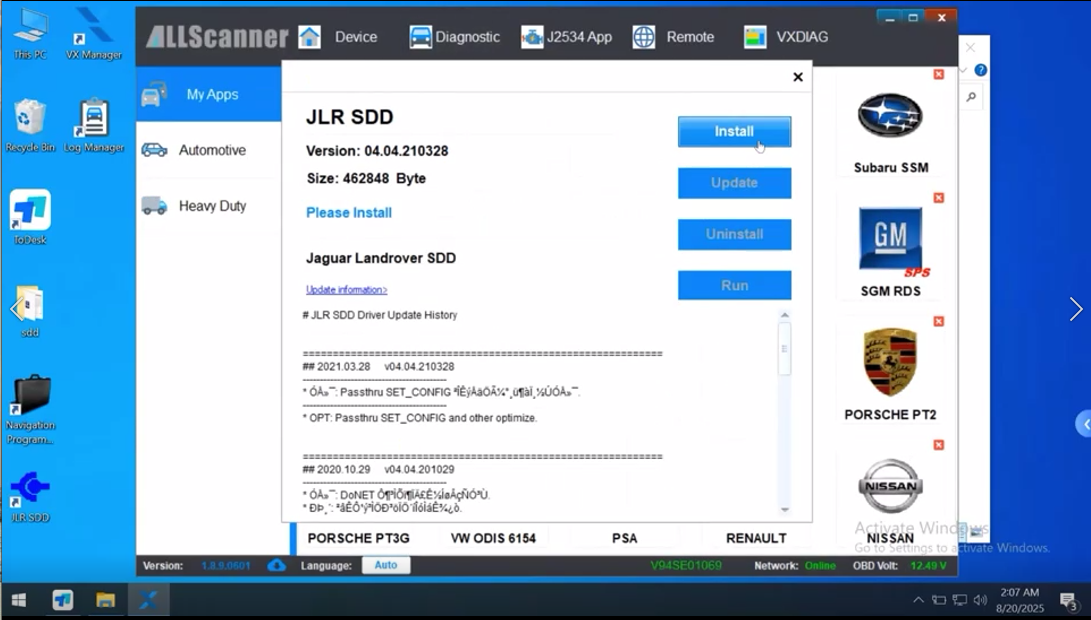Screen dimensions: 1091x620
Task: Click the Navigation Program desktop shortcut
Action: coord(30,411)
